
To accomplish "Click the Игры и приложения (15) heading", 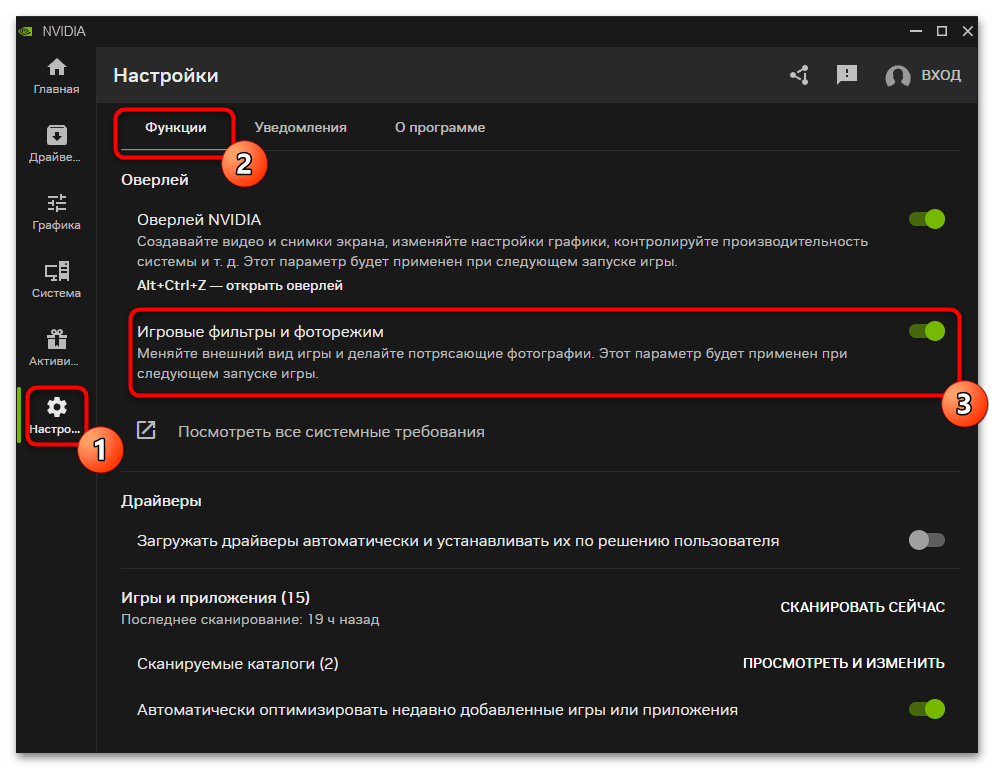I will tap(216, 598).
